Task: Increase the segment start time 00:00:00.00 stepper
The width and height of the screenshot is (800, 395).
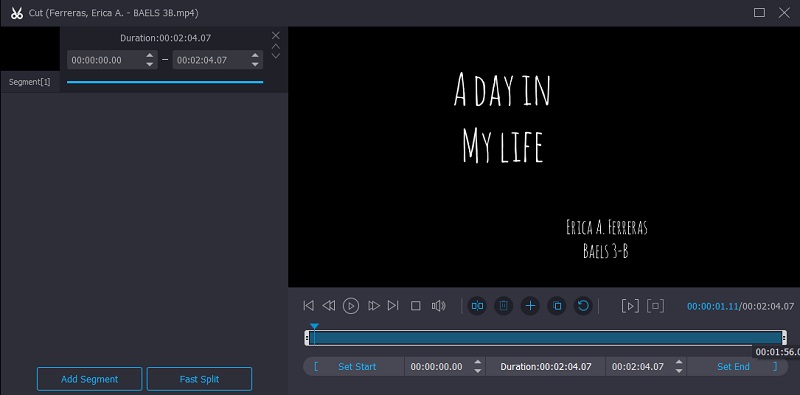Action: pyautogui.click(x=149, y=56)
